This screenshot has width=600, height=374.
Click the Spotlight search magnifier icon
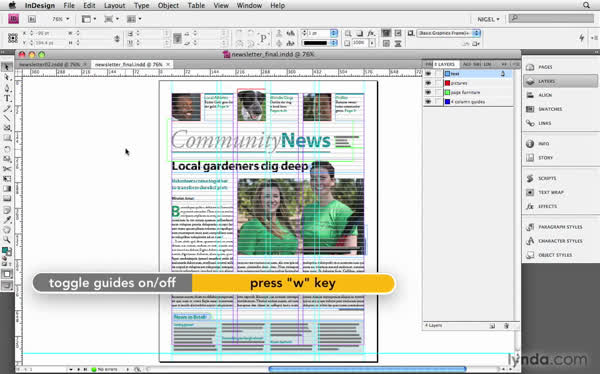(x=586, y=5)
